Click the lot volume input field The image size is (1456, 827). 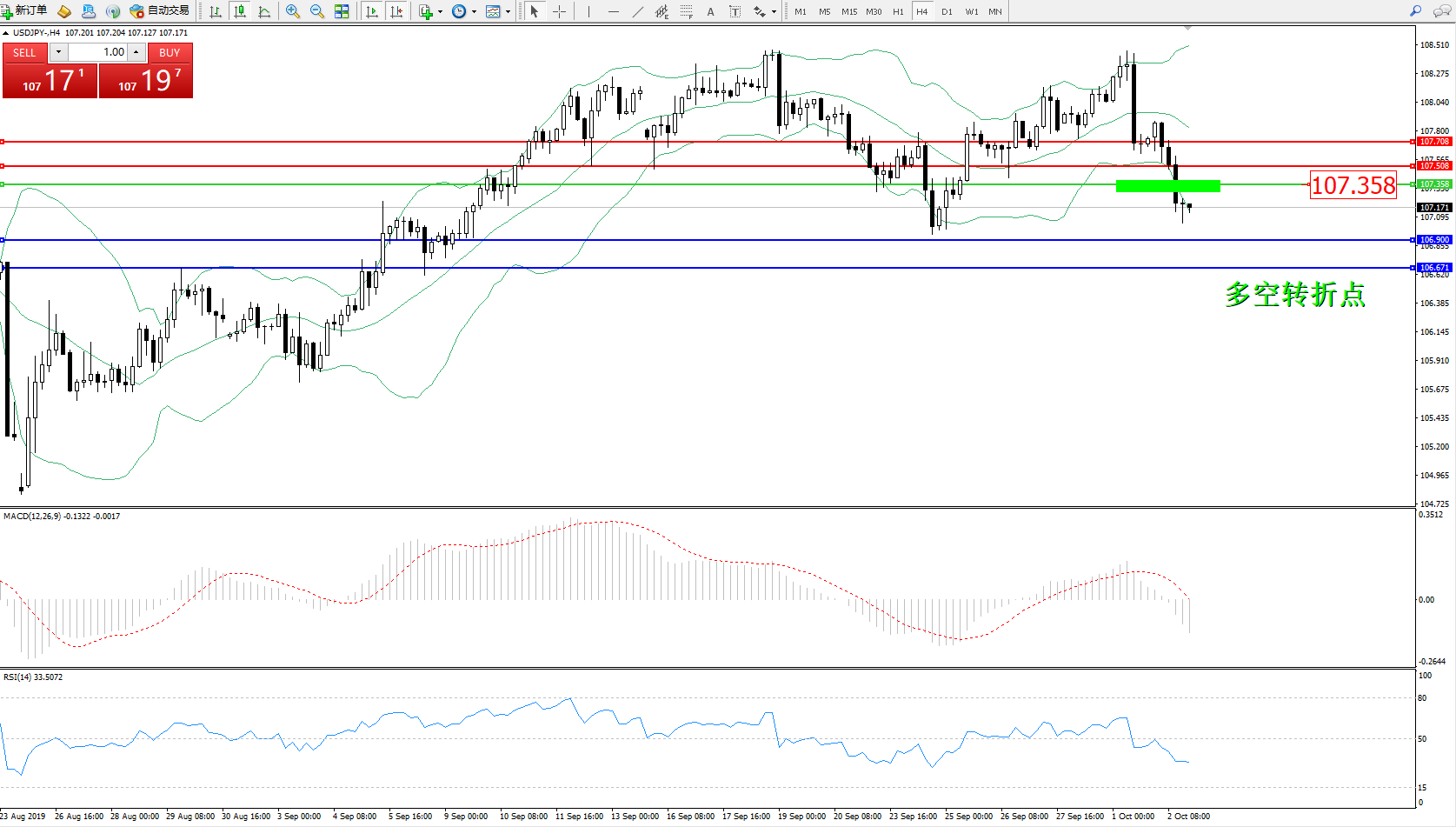[97, 52]
